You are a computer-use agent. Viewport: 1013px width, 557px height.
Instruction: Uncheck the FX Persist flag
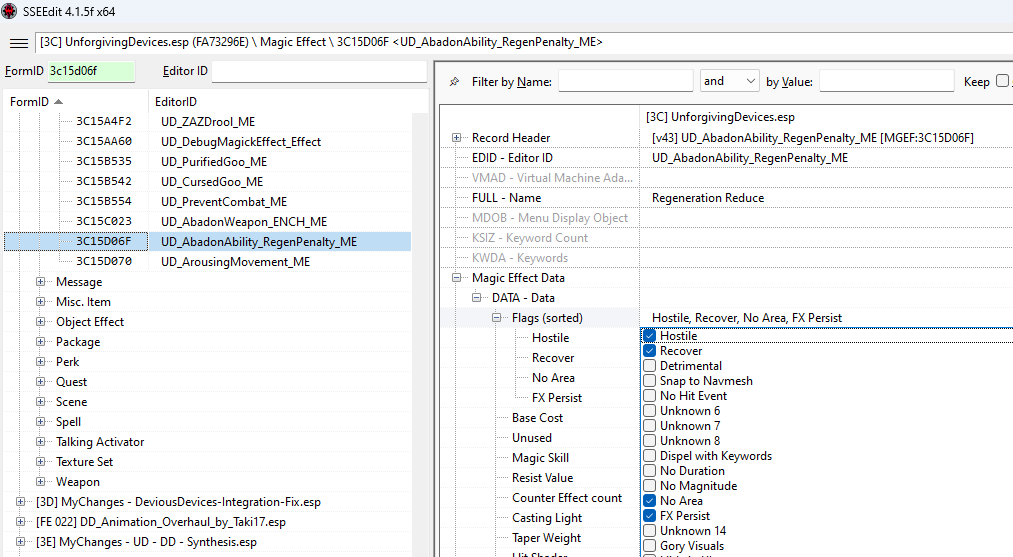point(649,516)
